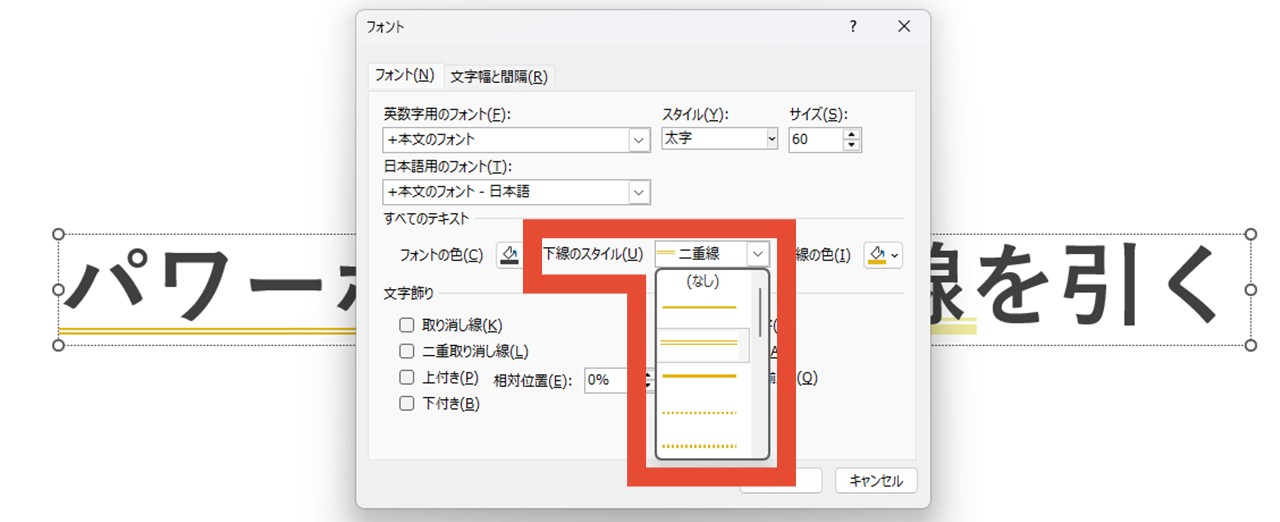The image size is (1280, 522).
Task: Choose the double line underline option
Action: point(699,342)
